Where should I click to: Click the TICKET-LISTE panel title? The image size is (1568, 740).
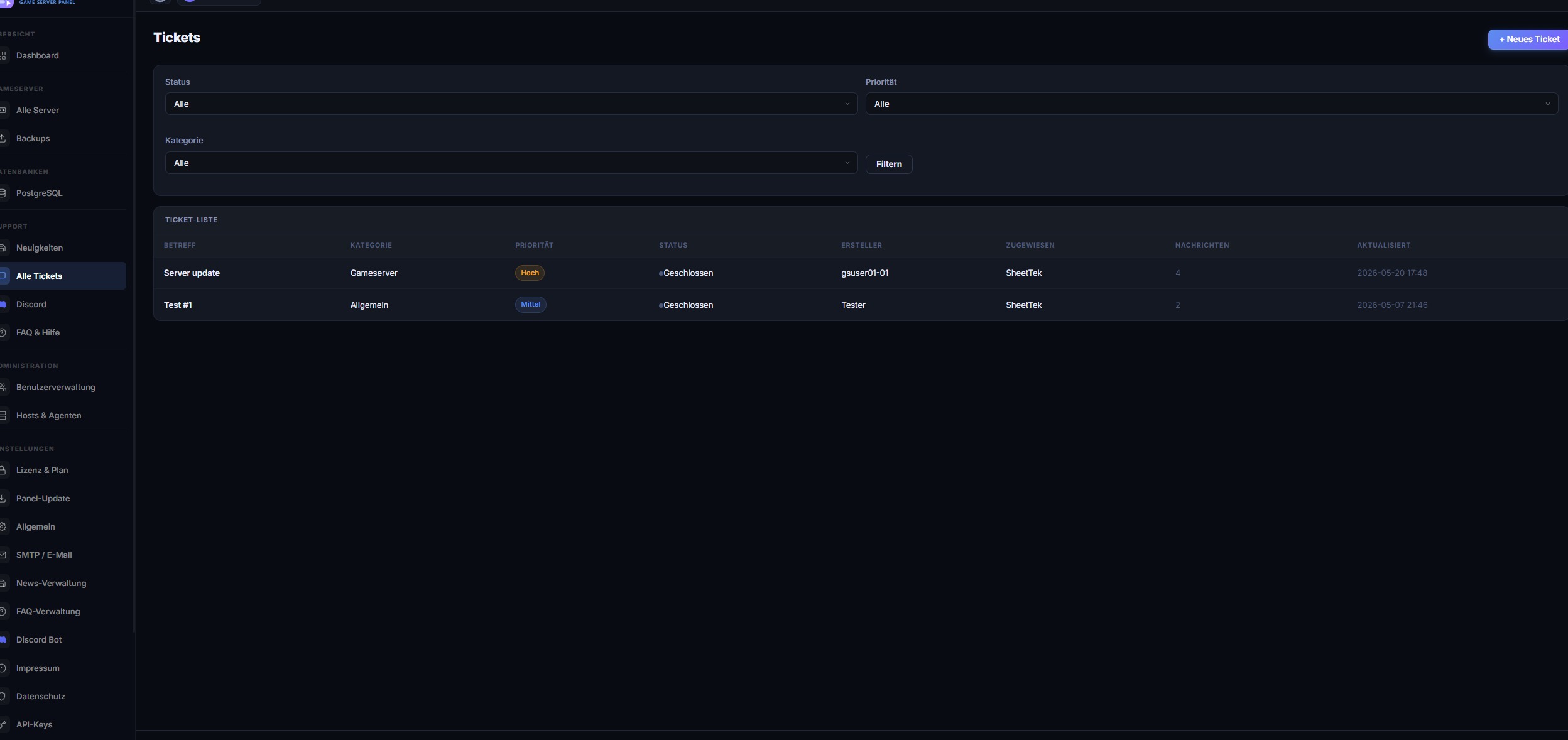(x=191, y=220)
